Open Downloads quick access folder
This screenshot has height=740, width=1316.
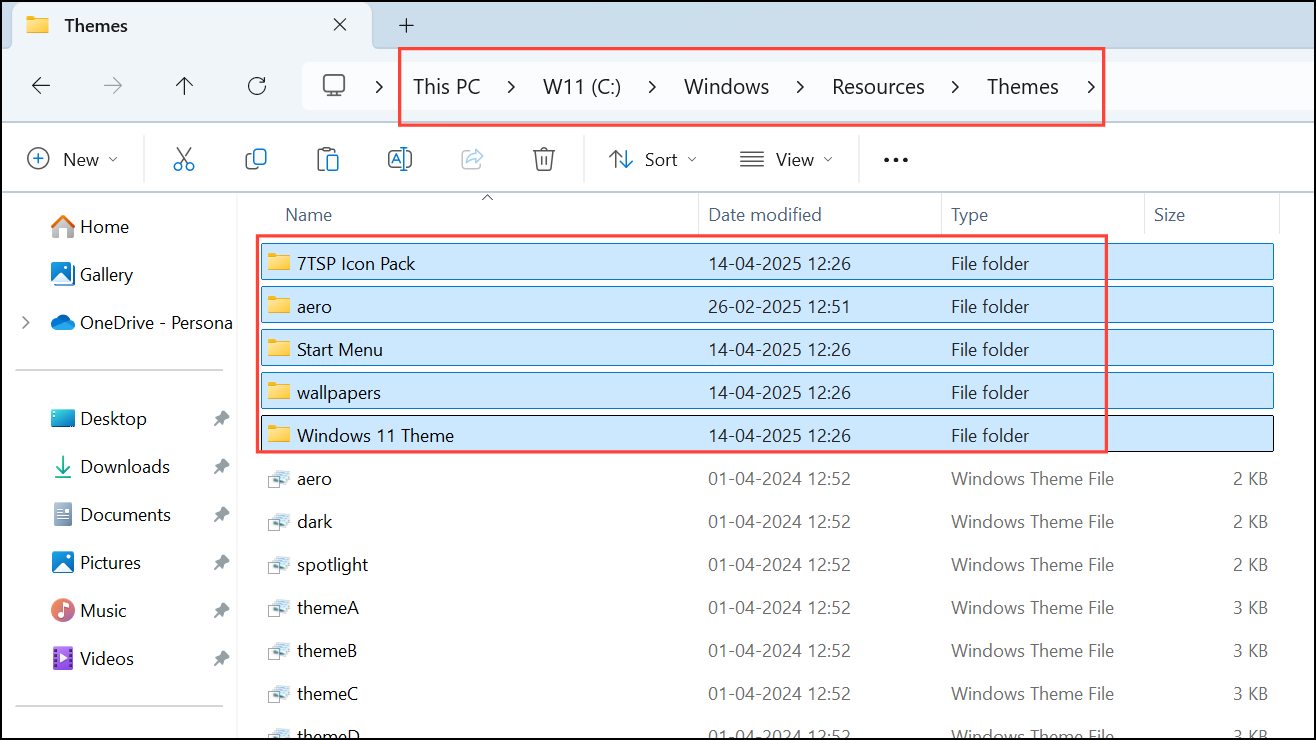[x=110, y=467]
